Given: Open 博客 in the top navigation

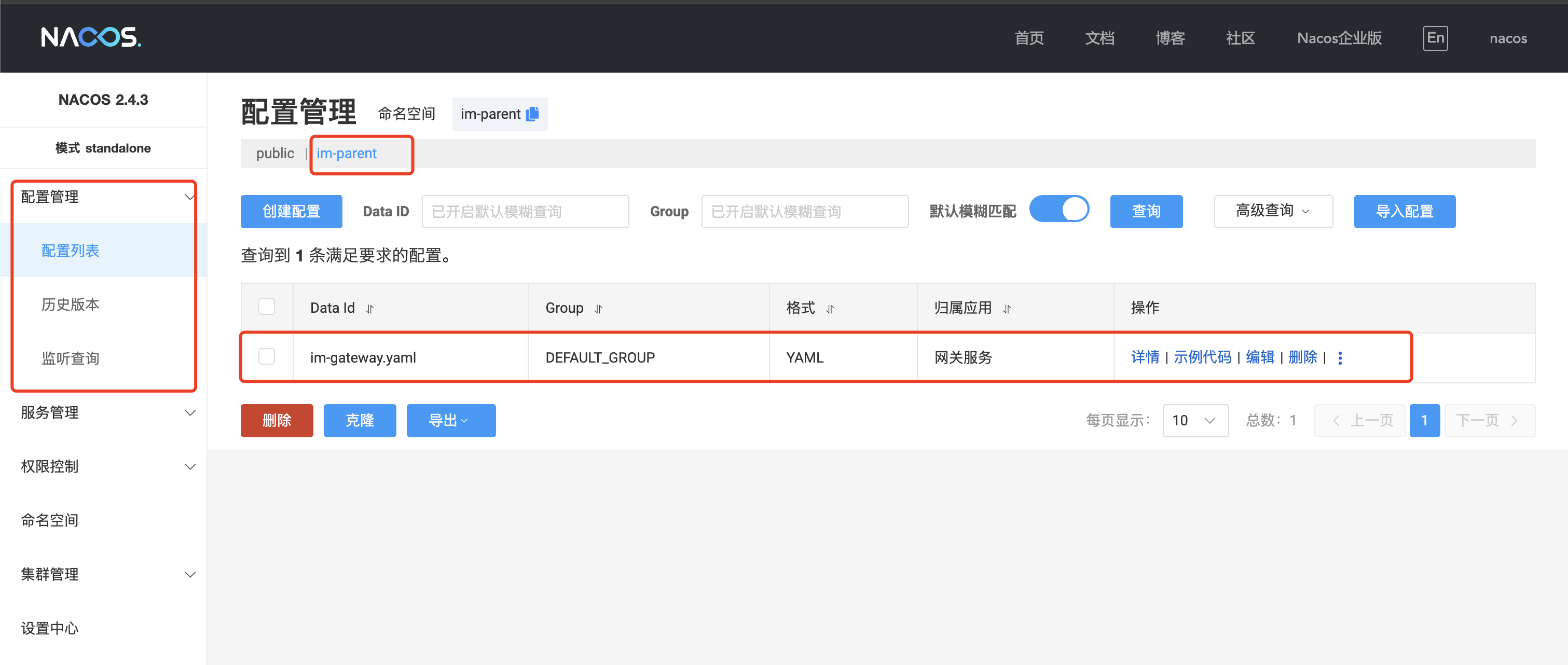Looking at the screenshot, I should click(1171, 38).
